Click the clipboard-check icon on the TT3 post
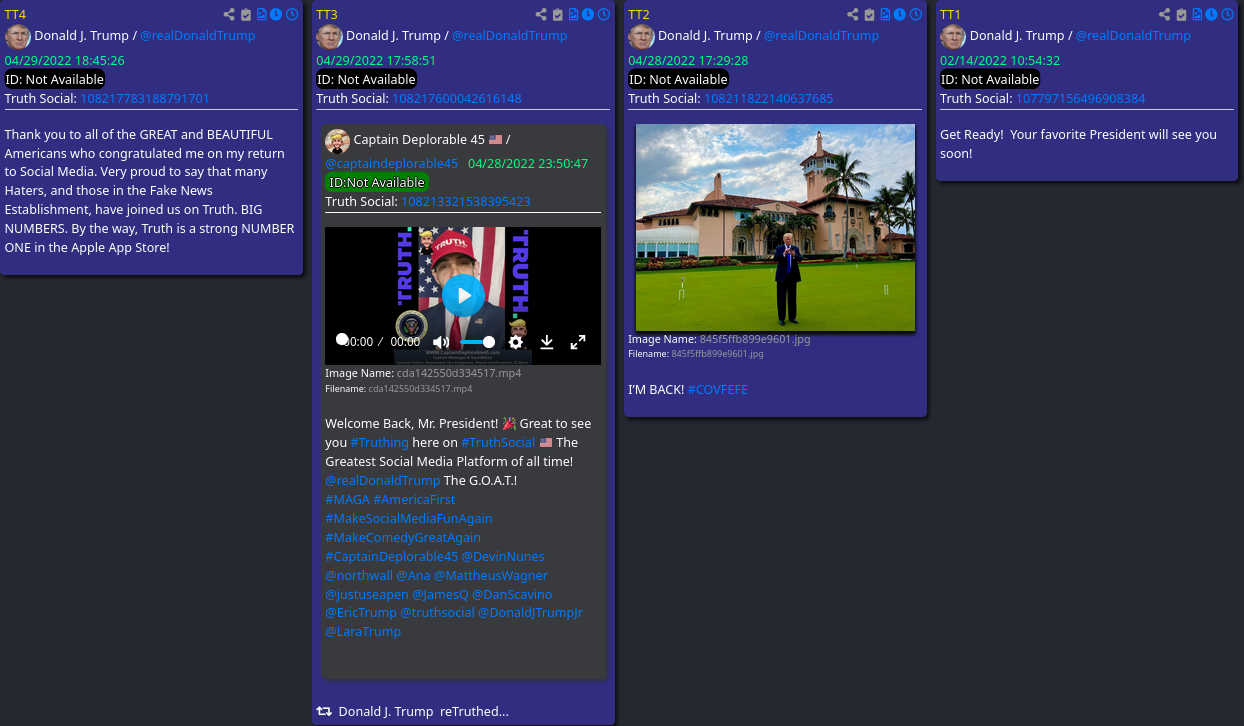Screen dimensions: 1244x726 pyautogui.click(x=558, y=15)
